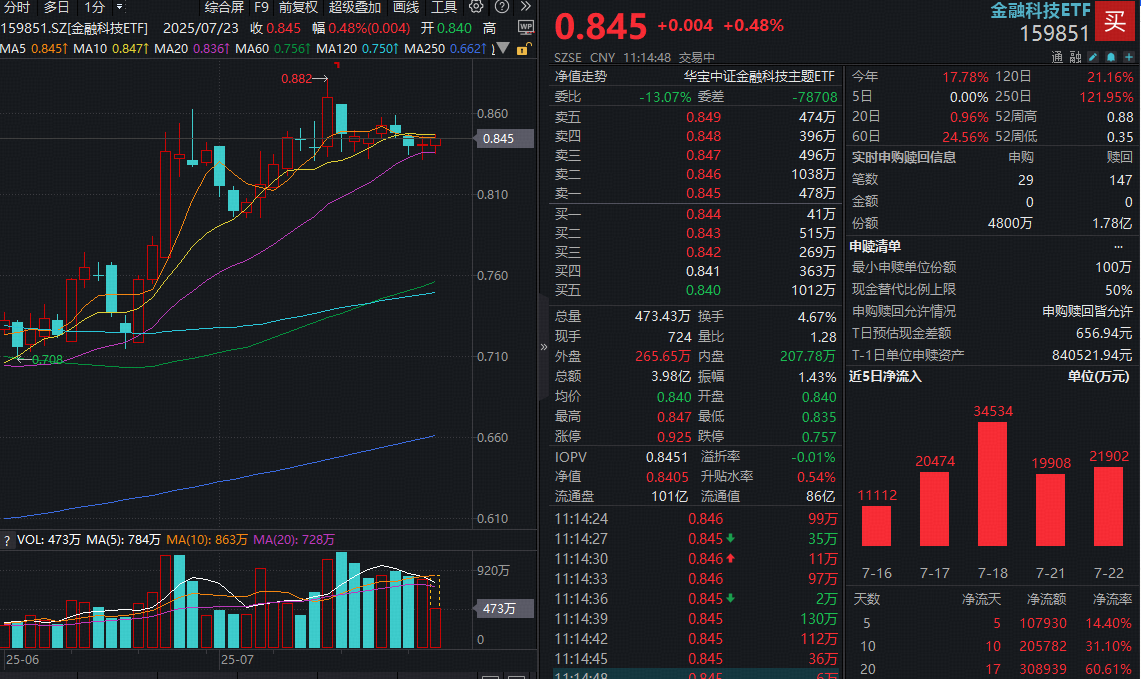Enable 前复权 price adjustment mode
Viewport: 1141px width, 679px height.
pyautogui.click(x=296, y=7)
